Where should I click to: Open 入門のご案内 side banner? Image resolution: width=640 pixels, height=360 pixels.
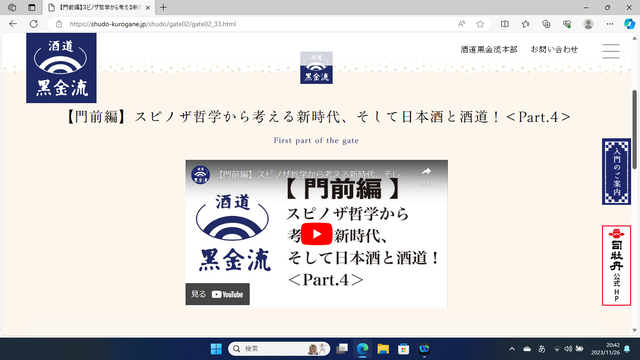tap(616, 171)
